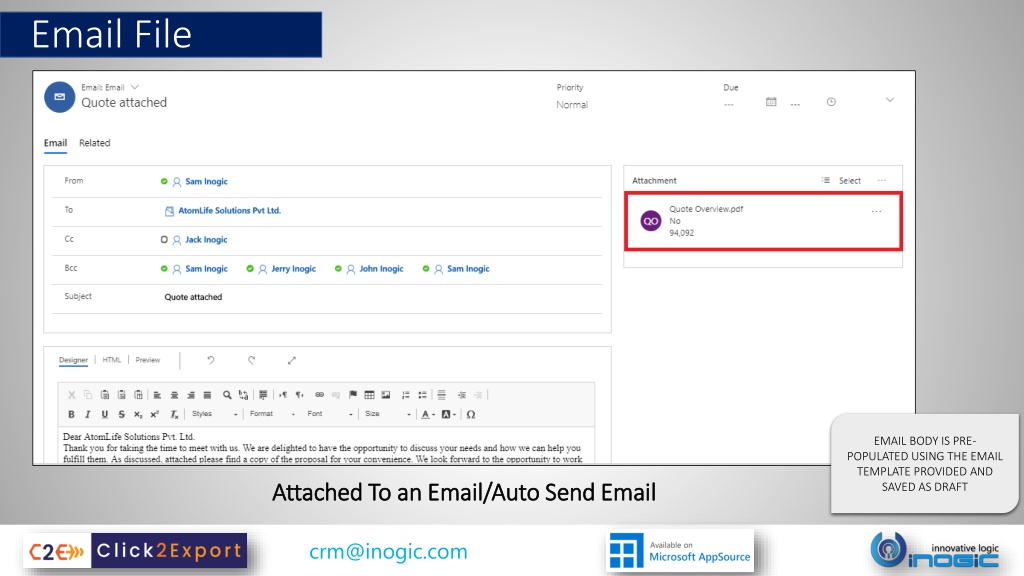Select the Designer editor tab
This screenshot has height=576, width=1024.
click(73, 360)
